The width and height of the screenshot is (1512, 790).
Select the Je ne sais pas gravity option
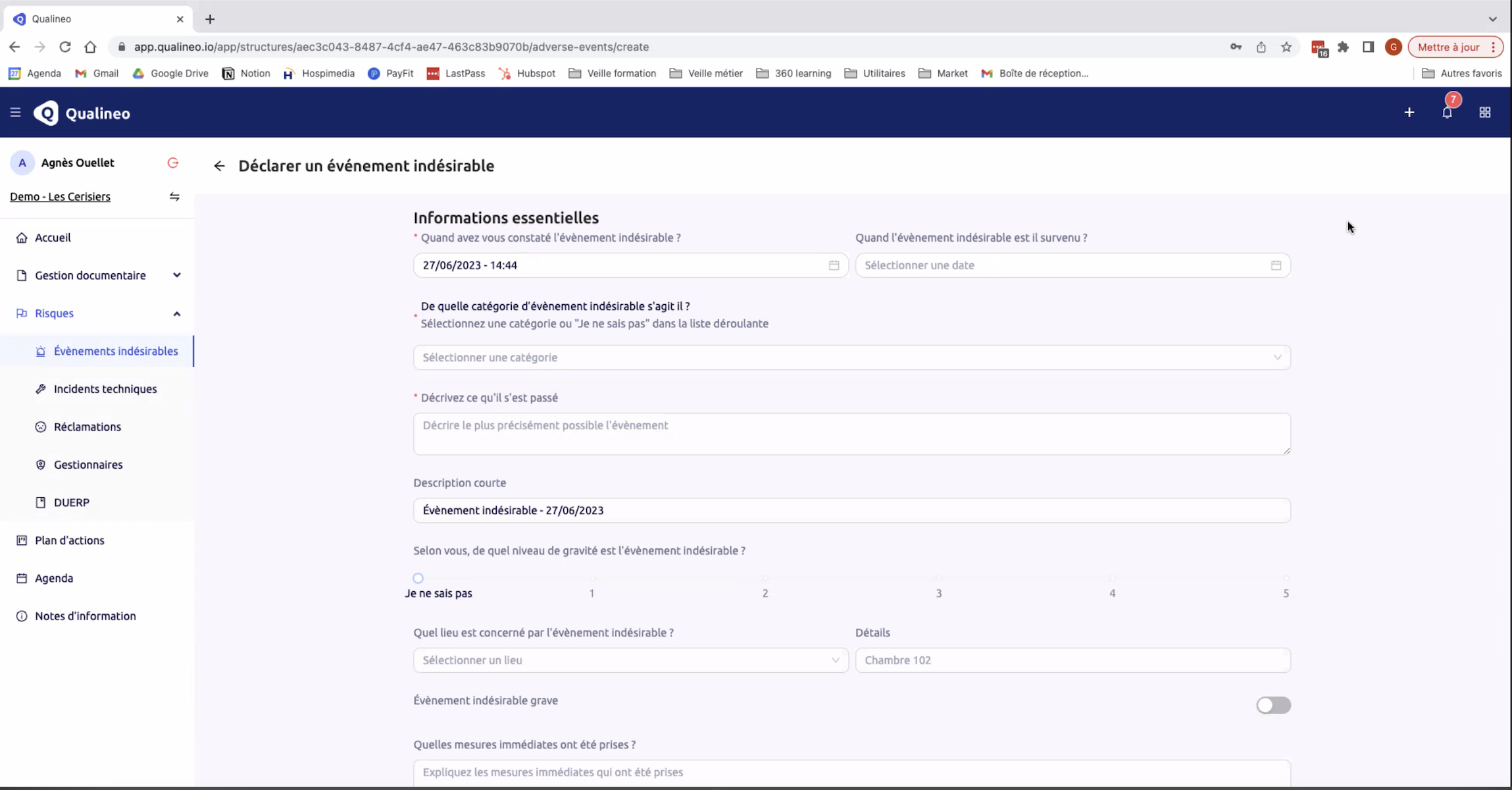418,577
